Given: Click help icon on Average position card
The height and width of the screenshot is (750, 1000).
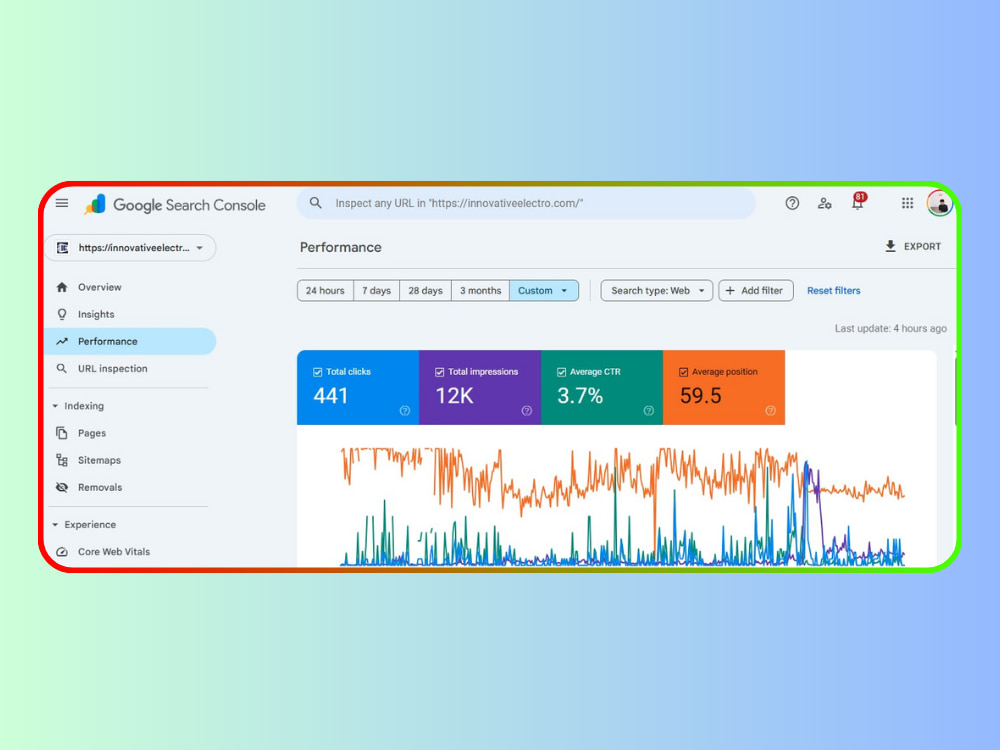Looking at the screenshot, I should [770, 411].
